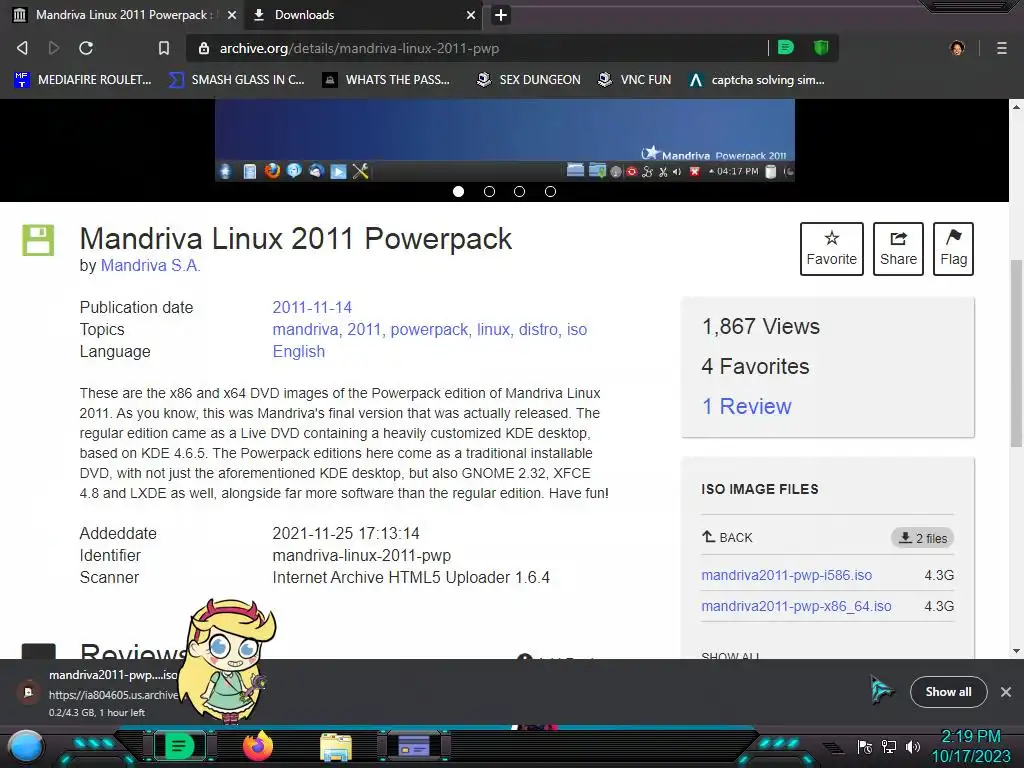Viewport: 1024px width, 768px height.
Task: Bookmark this page with the bookmark icon
Action: coord(164,48)
